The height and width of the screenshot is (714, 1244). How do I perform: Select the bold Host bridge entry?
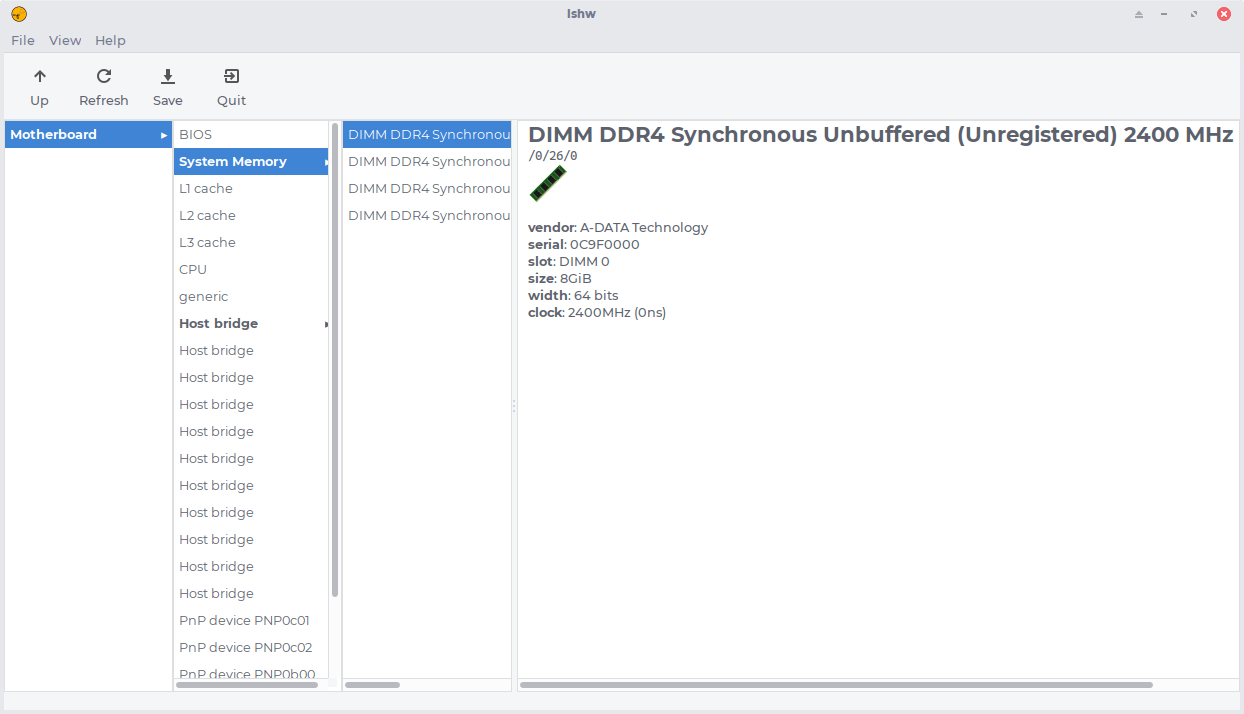pyautogui.click(x=251, y=323)
